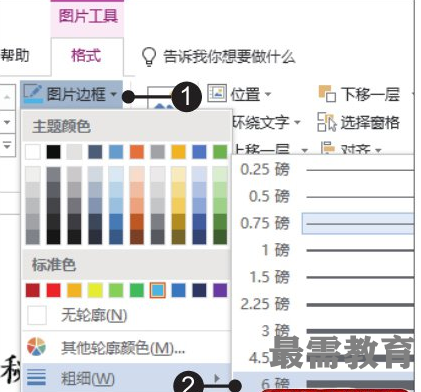421x392 pixels.
Task: Pick the dark red standard color swatch
Action: click(33, 290)
